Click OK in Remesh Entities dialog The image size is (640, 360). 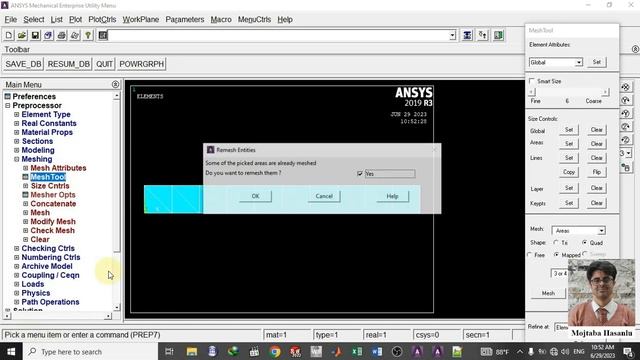click(x=256, y=196)
